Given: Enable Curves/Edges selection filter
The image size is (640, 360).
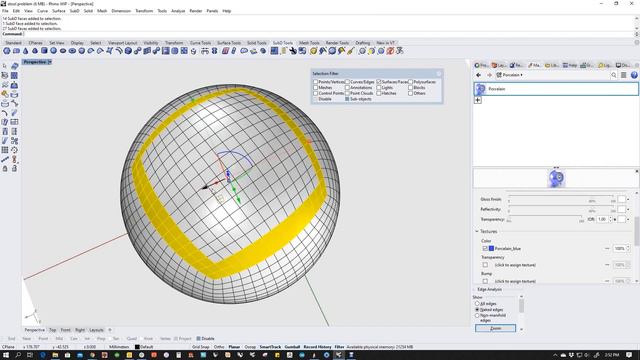Looking at the screenshot, I should (x=347, y=82).
